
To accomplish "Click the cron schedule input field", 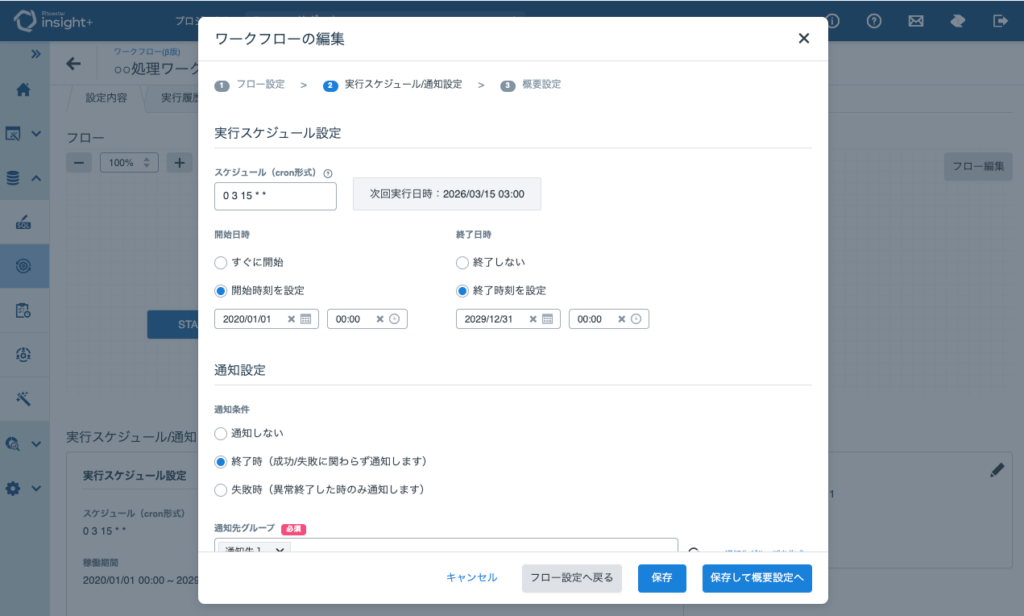I will [275, 196].
